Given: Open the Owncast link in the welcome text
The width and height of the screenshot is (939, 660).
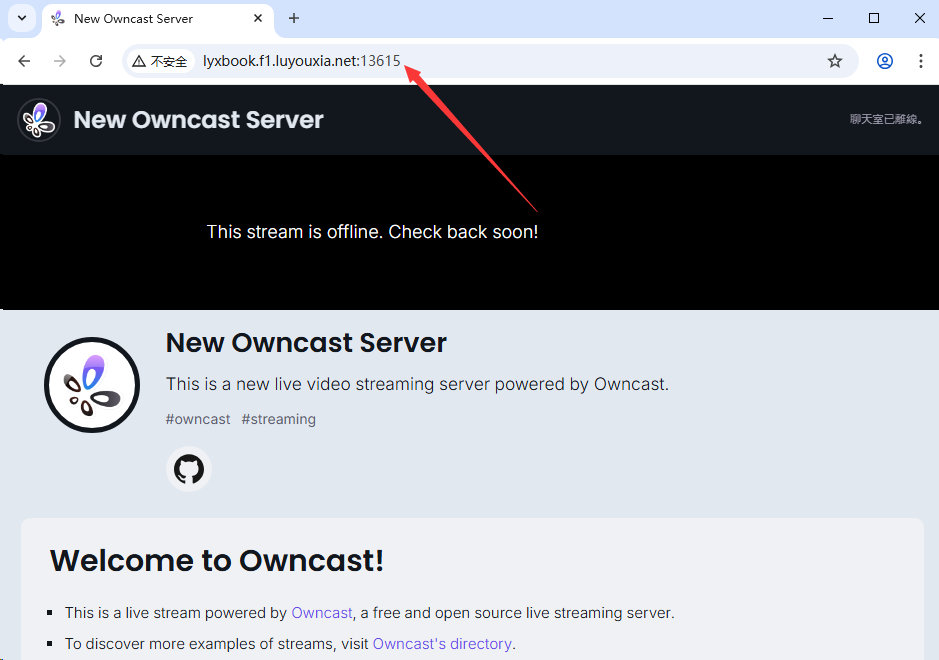Looking at the screenshot, I should 322,612.
